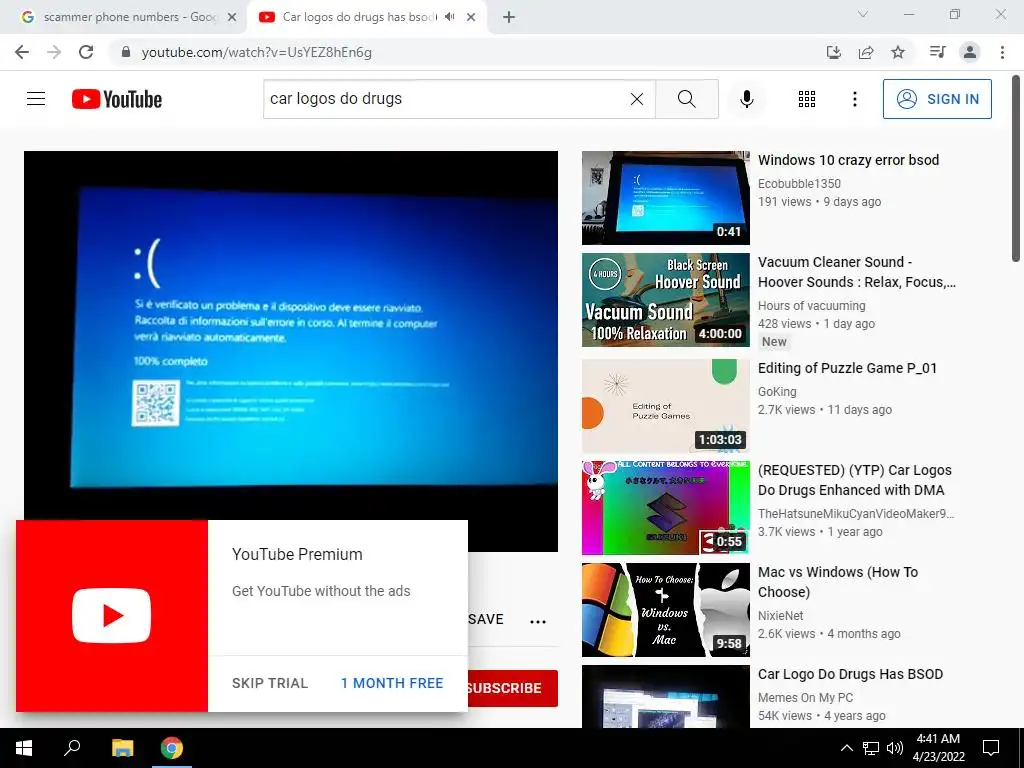Start voice search with microphone
This screenshot has width=1024, height=768.
pyautogui.click(x=746, y=99)
